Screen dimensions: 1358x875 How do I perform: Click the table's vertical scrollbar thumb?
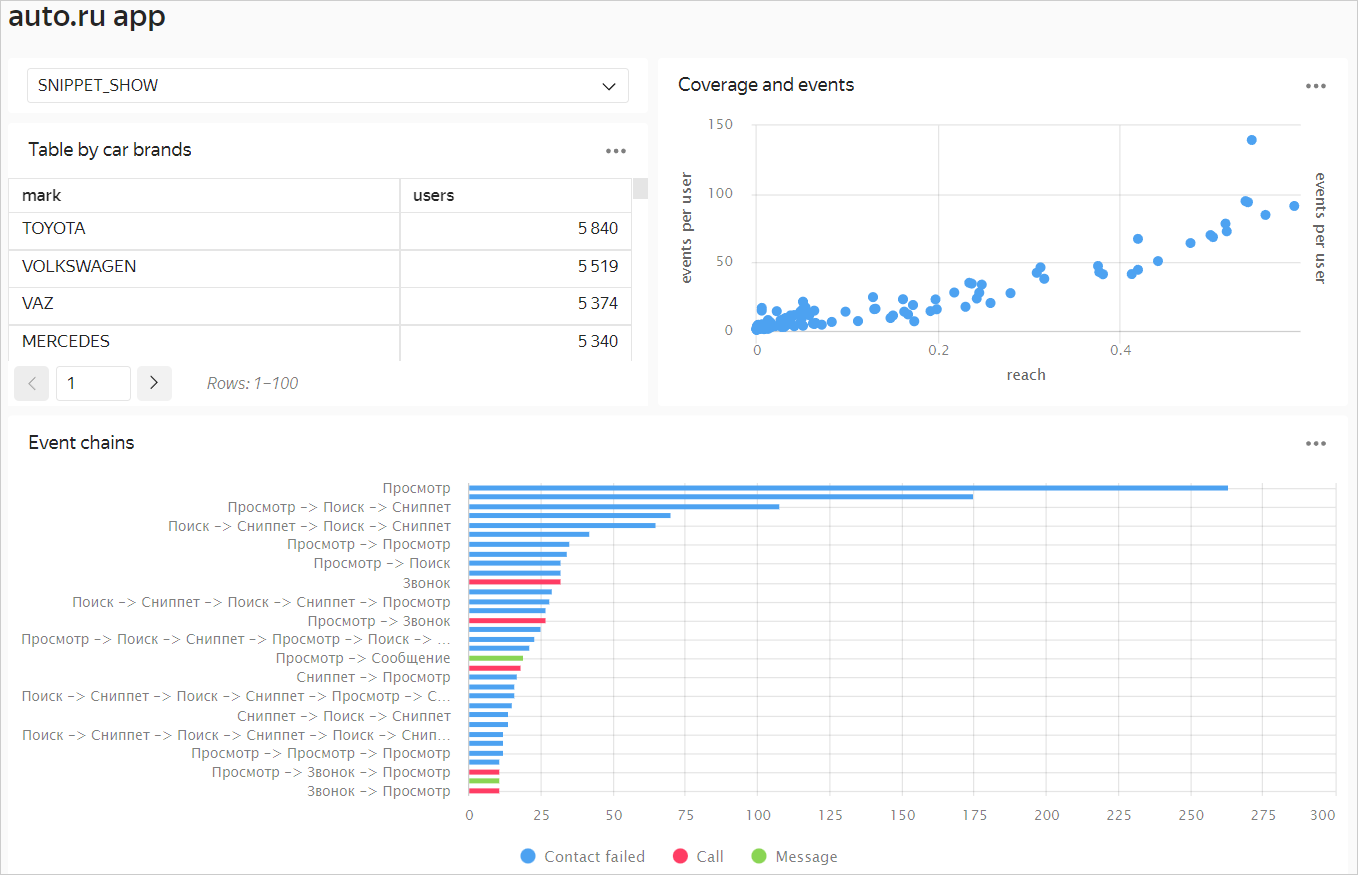641,189
